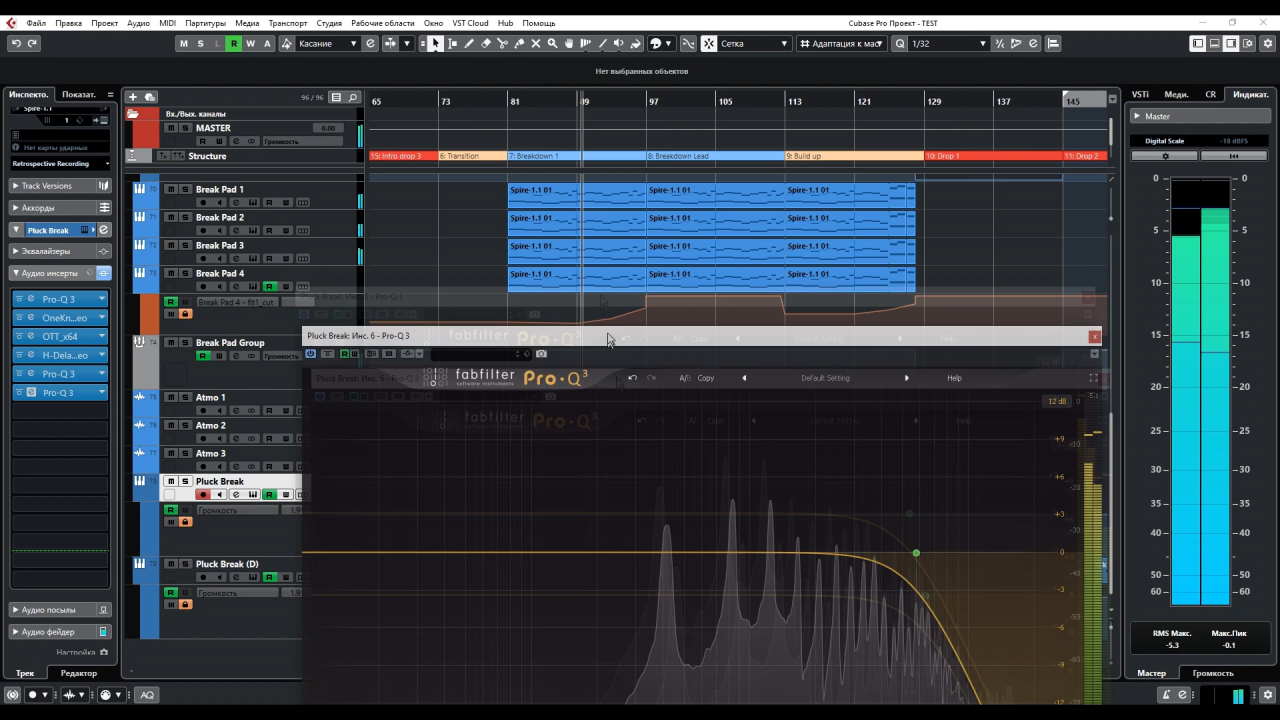Click Copy in Pro-Q 3 A/B bar
Screen dimensions: 1280x720
pyautogui.click(x=706, y=378)
